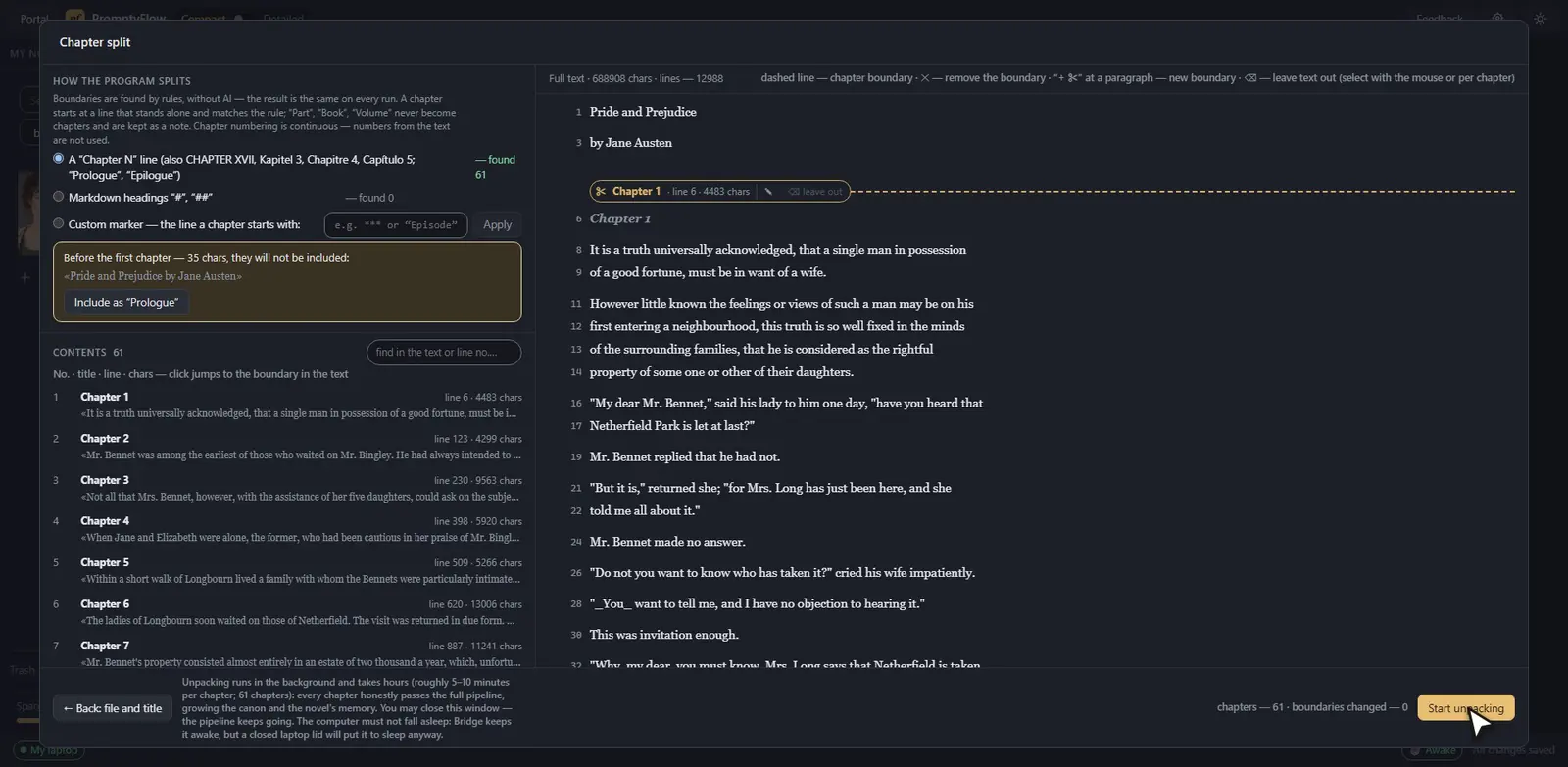The width and height of the screenshot is (1568, 767).
Task: Click the scissors icon on Chapter 1 boundary
Action: pos(601,192)
